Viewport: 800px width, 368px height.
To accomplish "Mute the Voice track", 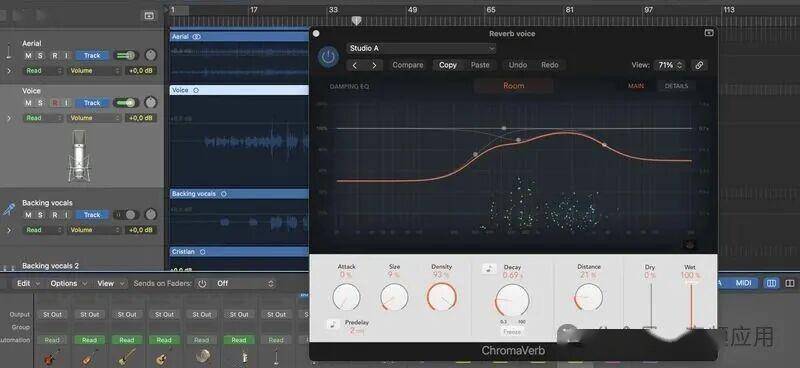I will pos(28,103).
